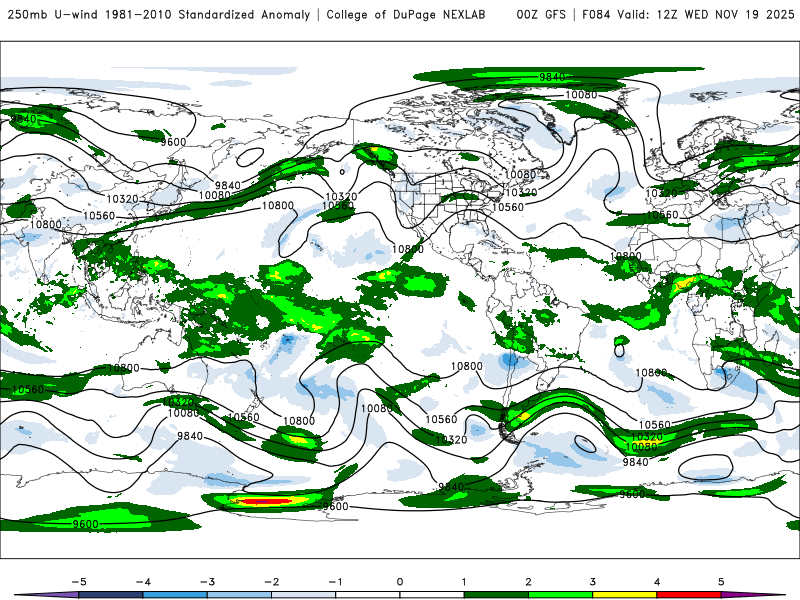Click the '00Z GFS' model run label
This screenshot has width=800, height=600.
click(541, 15)
